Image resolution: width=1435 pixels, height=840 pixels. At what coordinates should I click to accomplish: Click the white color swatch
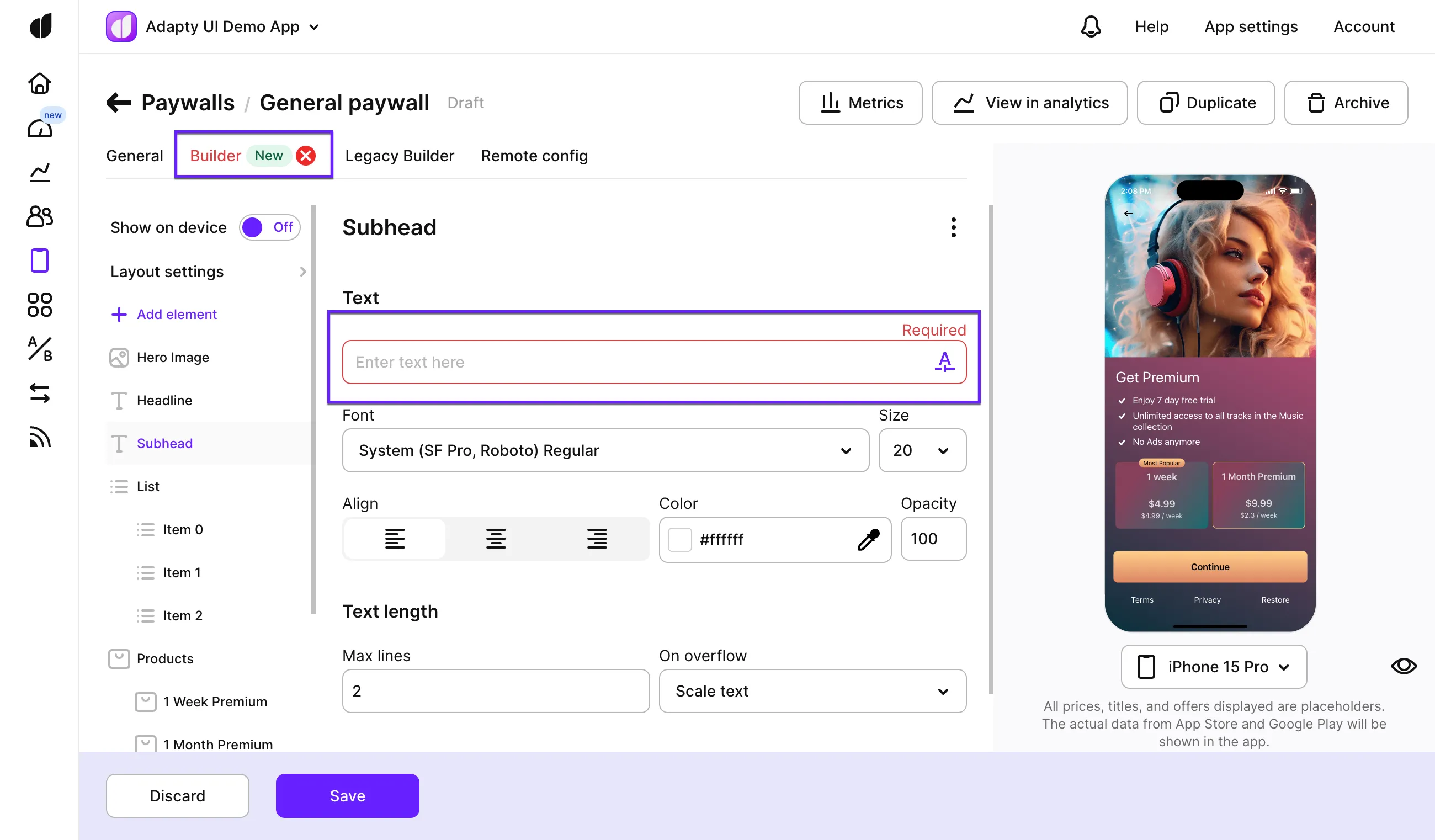click(679, 539)
